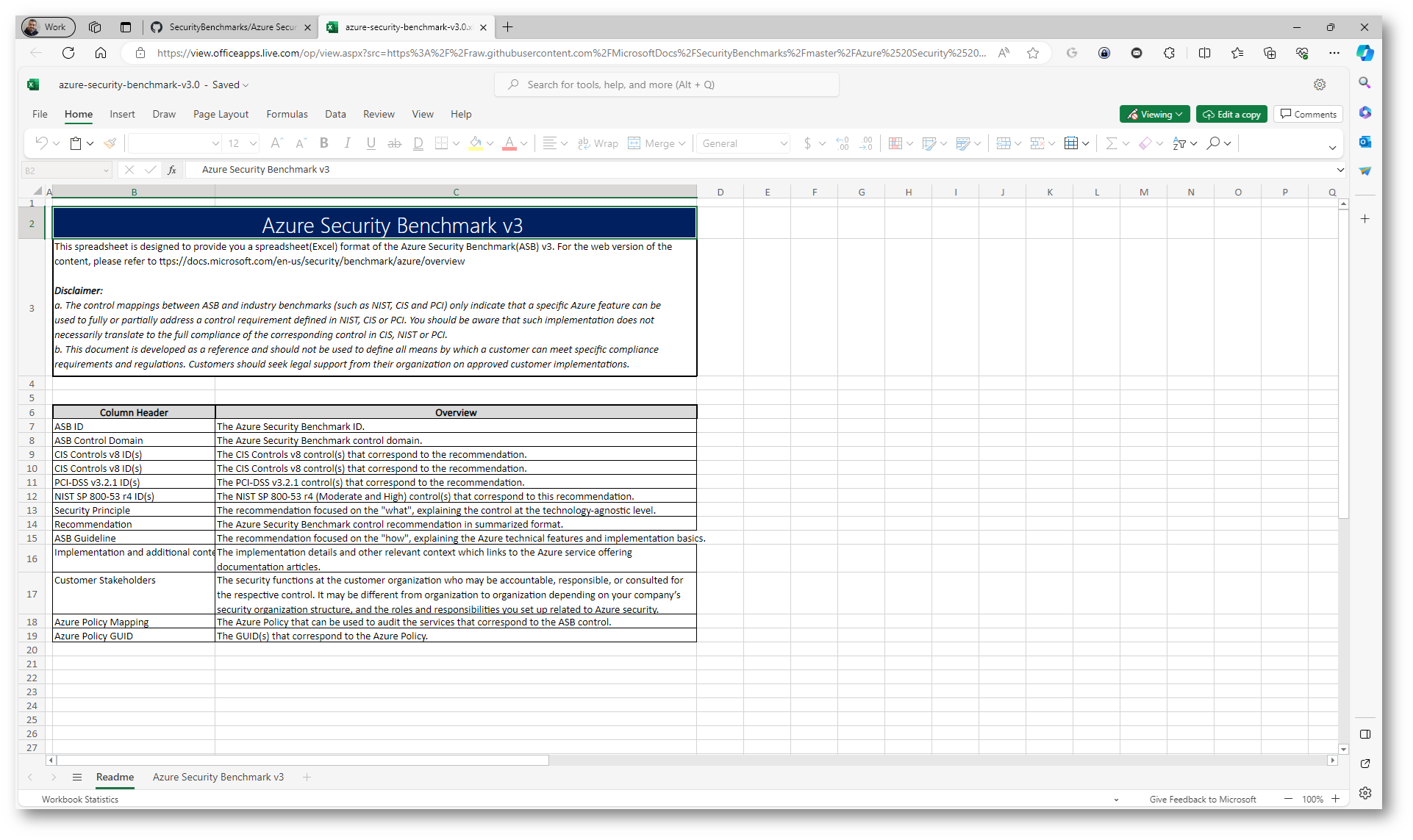Click Give Feedback to Microsoft link
Screen dimensions: 1413x840
[1203, 800]
